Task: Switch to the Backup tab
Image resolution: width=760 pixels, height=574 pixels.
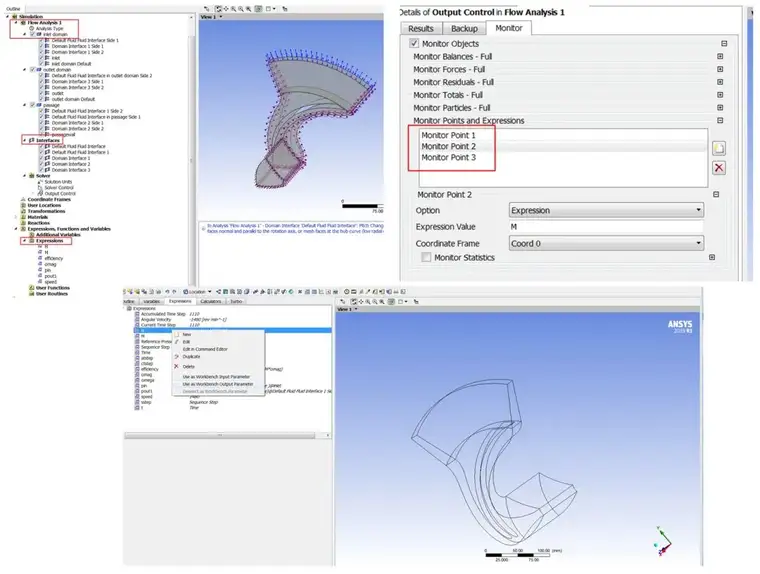Action: click(464, 29)
